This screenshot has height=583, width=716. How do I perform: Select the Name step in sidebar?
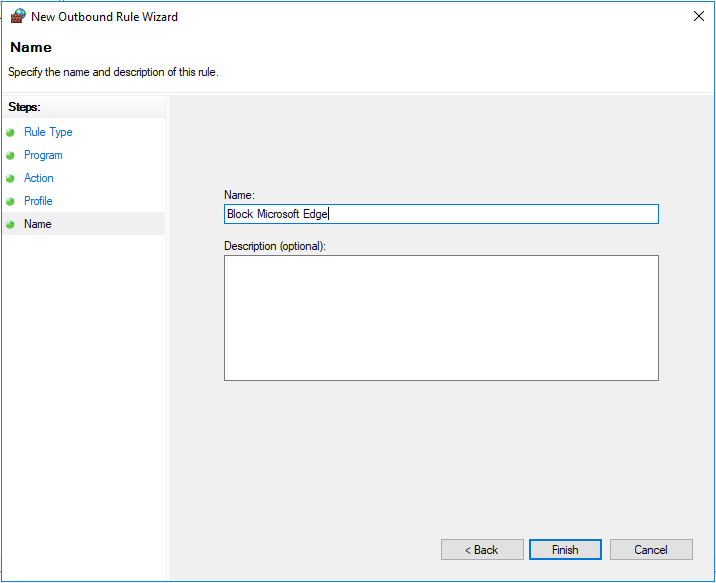click(x=84, y=224)
